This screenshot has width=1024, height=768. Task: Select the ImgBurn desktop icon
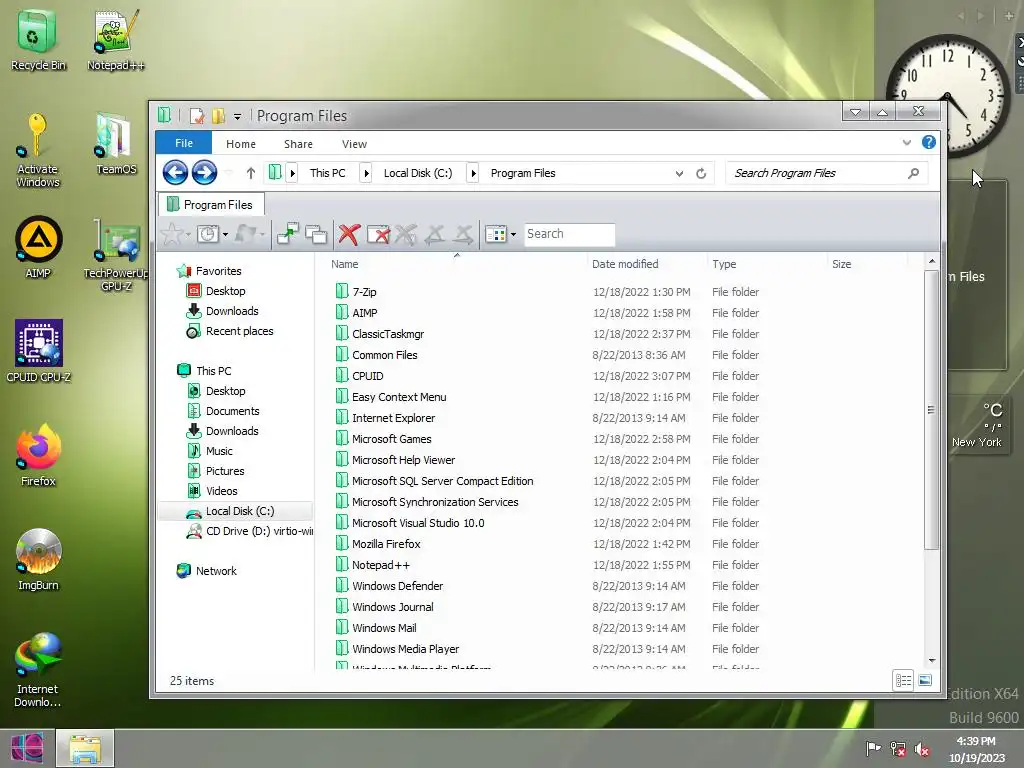(x=39, y=560)
